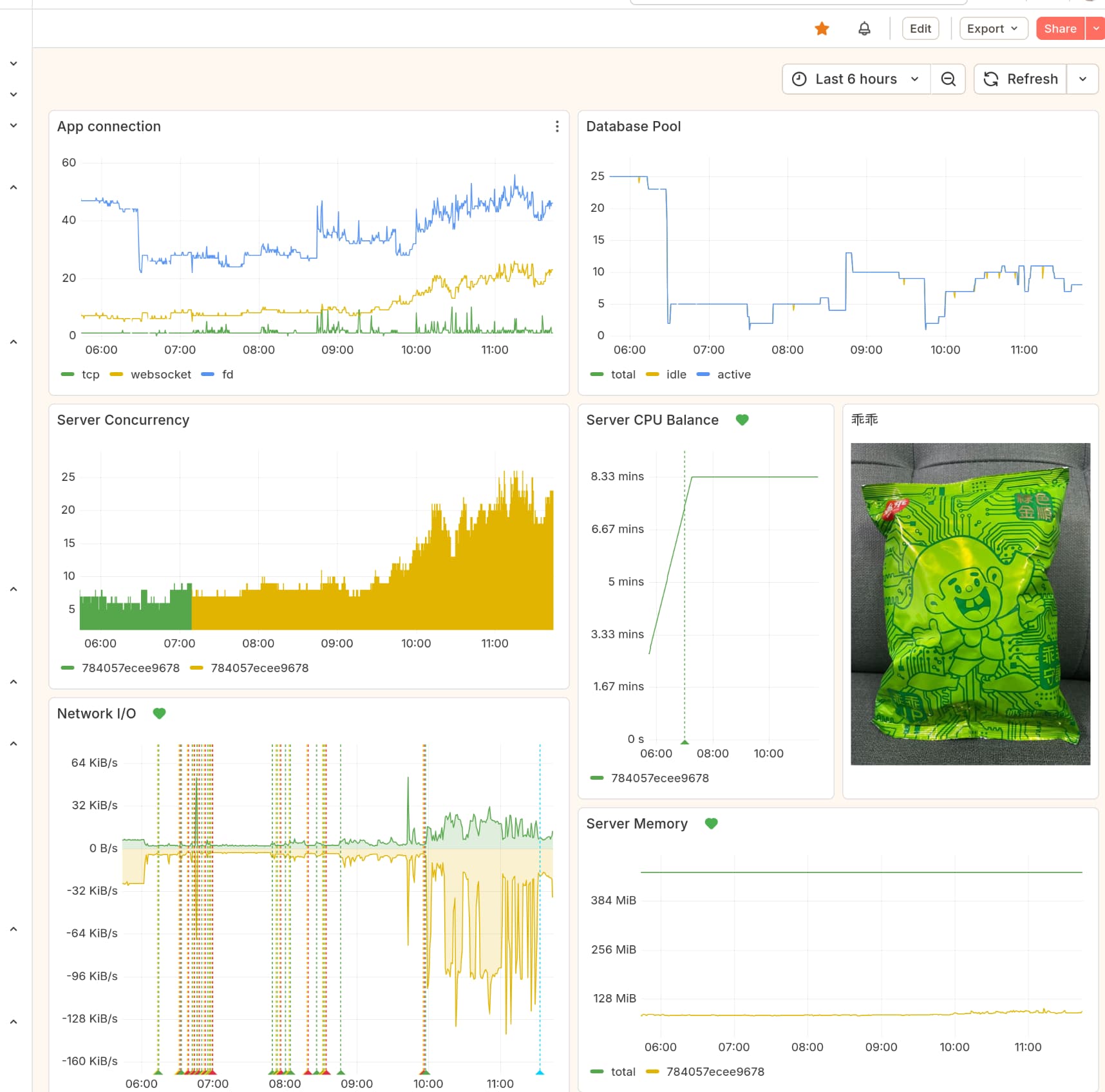
Task: Click green heart beside Network I/O
Action: pyautogui.click(x=159, y=713)
